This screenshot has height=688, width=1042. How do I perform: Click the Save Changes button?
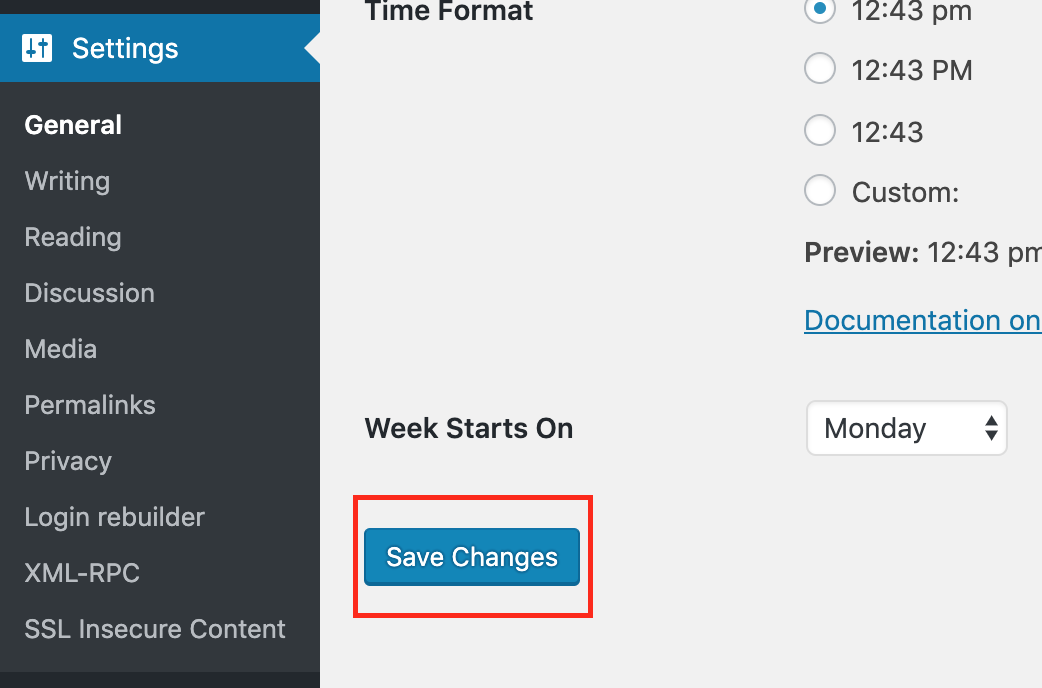[x=472, y=557]
